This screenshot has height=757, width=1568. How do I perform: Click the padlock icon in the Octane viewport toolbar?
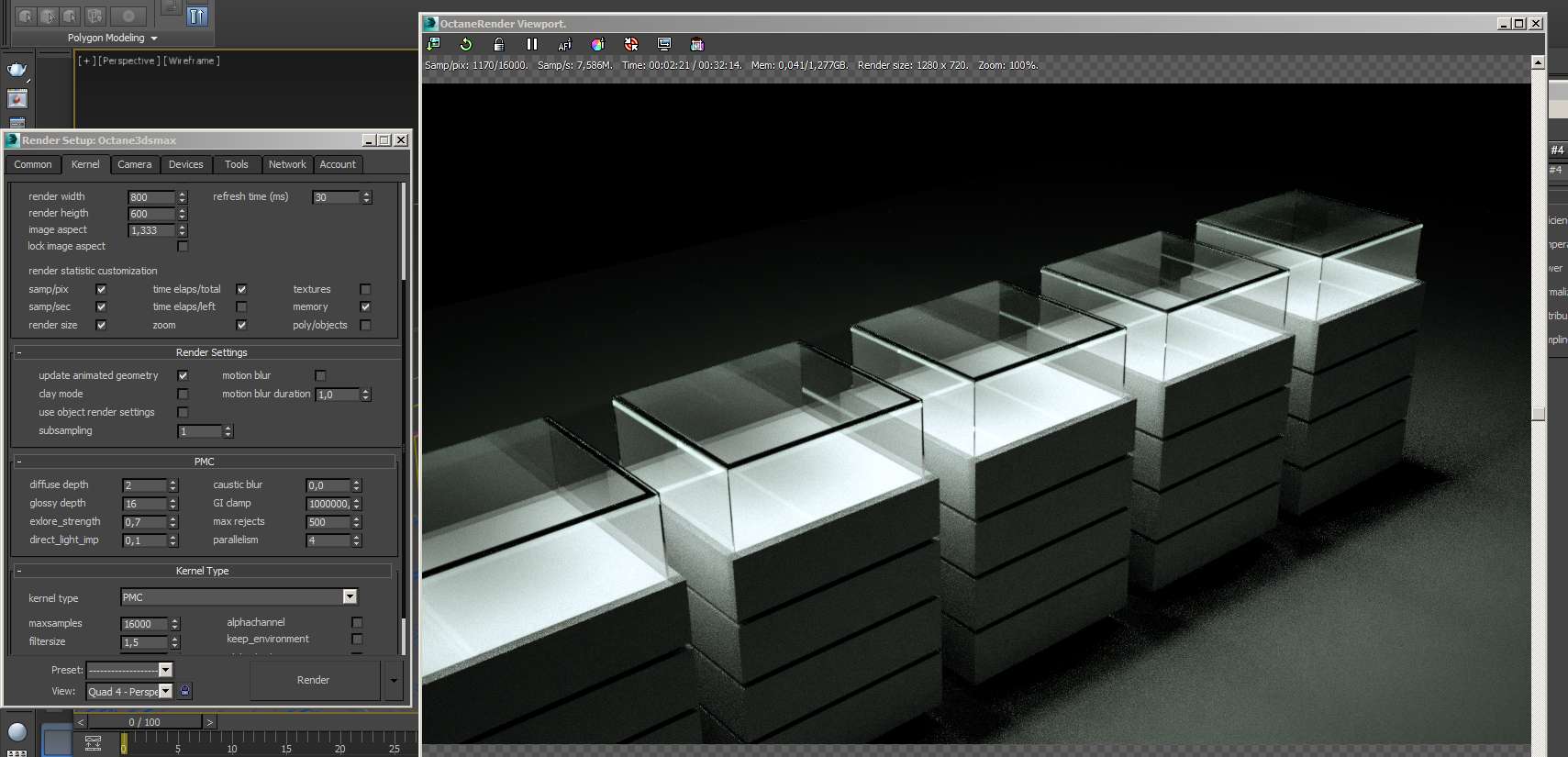(x=499, y=44)
